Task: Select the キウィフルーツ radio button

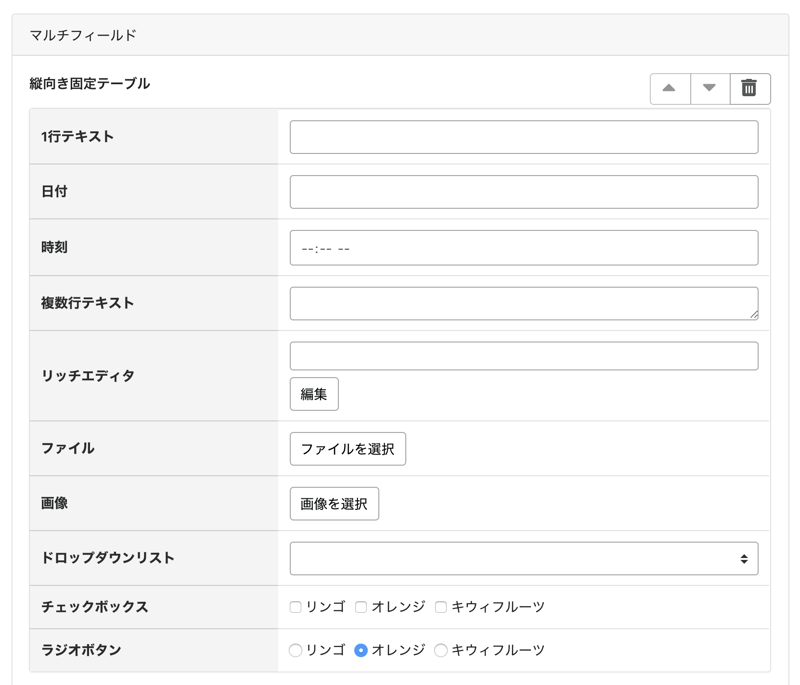Action: (441, 650)
